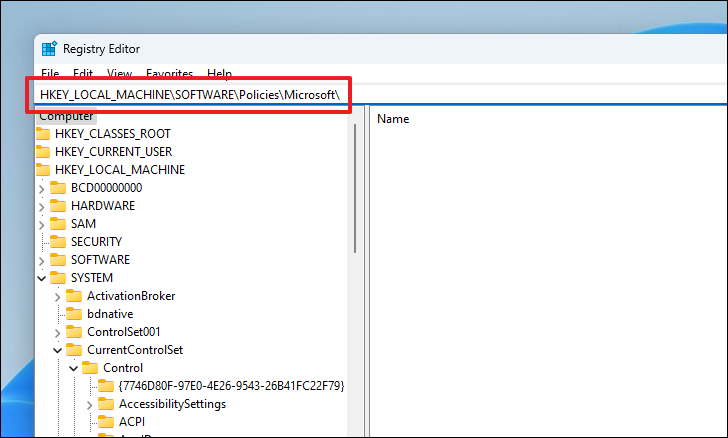728x438 pixels.
Task: Collapse the CurrentControlSet key
Action: pos(58,351)
